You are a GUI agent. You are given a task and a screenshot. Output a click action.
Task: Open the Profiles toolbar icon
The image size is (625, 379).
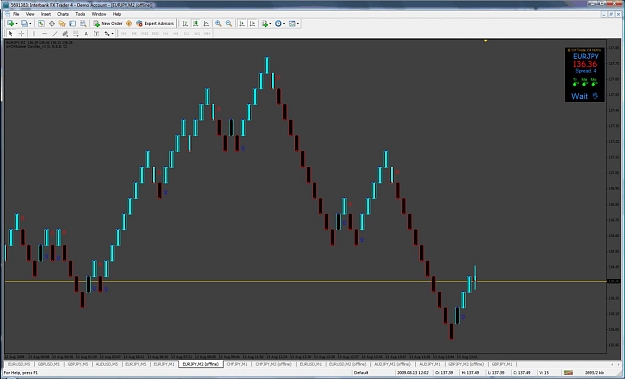[x=24, y=24]
